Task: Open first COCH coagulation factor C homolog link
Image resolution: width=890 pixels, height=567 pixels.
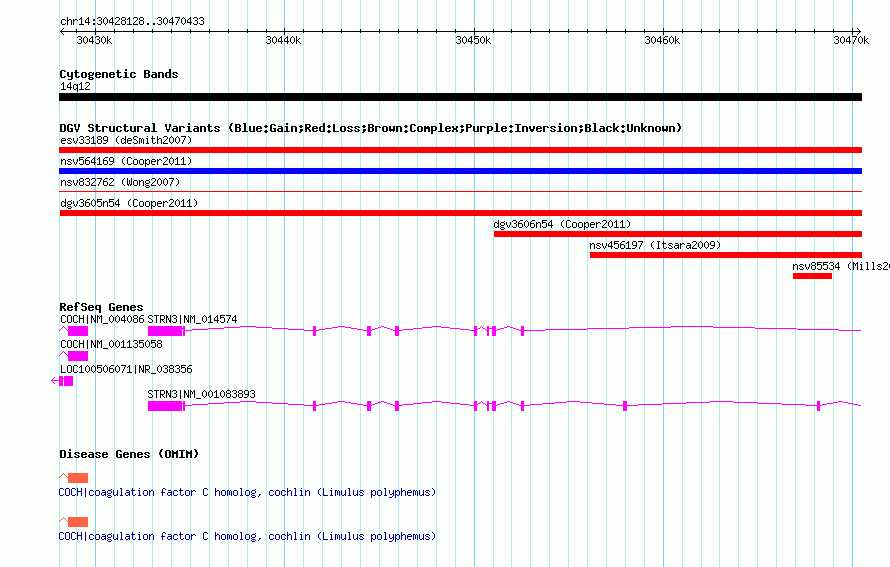Action: [247, 493]
